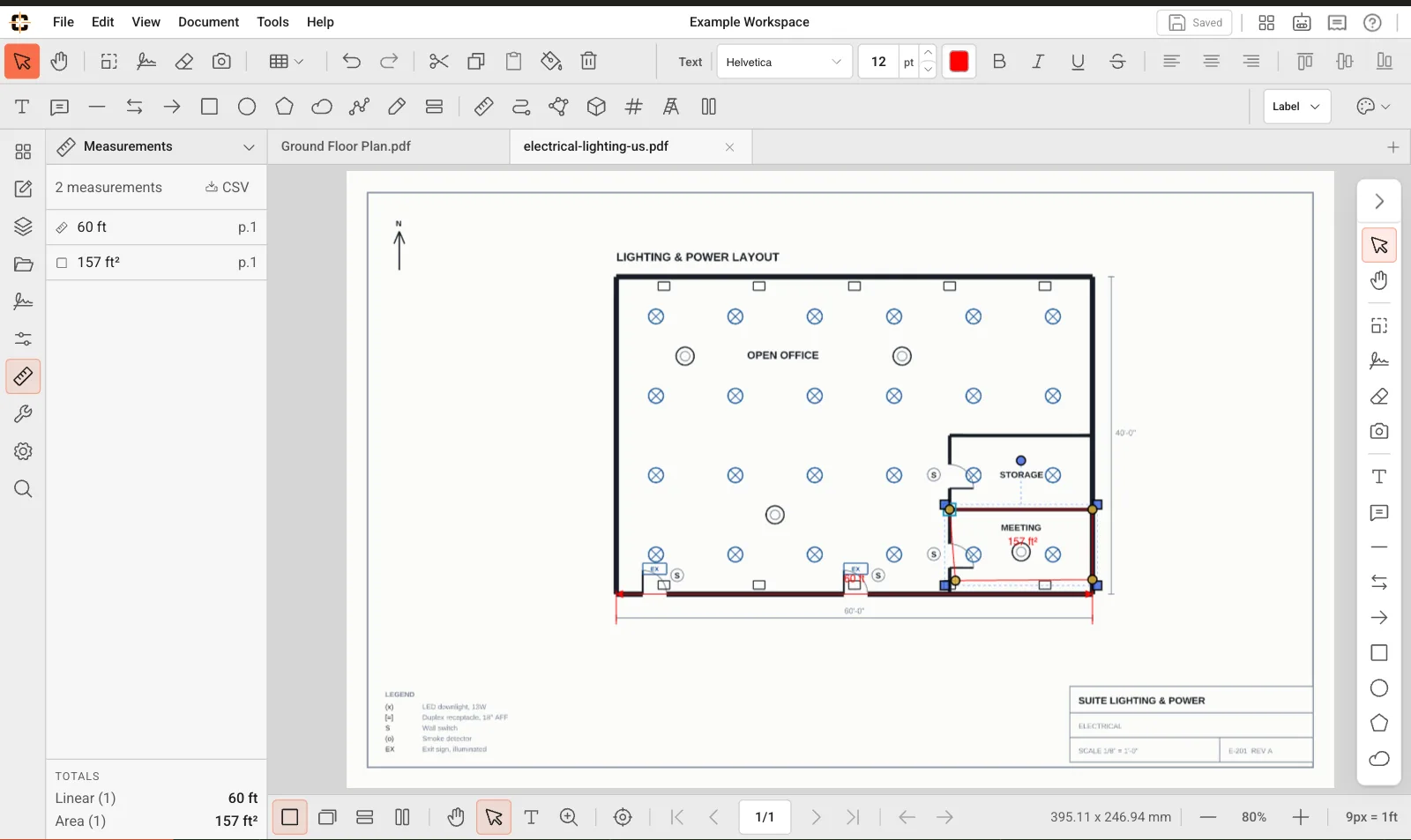
Task: Open the Document menu
Action: tap(208, 22)
